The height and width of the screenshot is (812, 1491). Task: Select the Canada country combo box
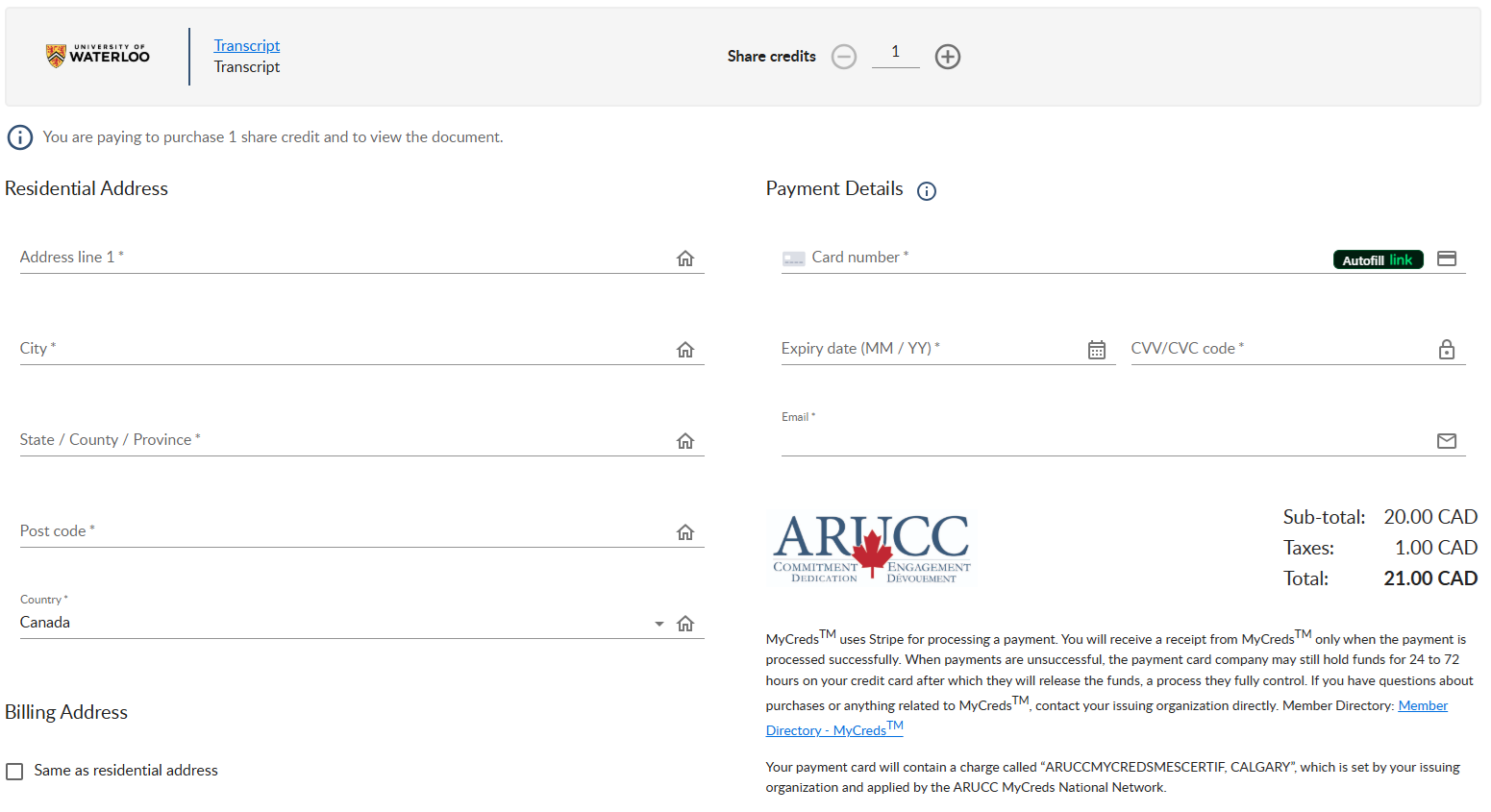tap(327, 623)
